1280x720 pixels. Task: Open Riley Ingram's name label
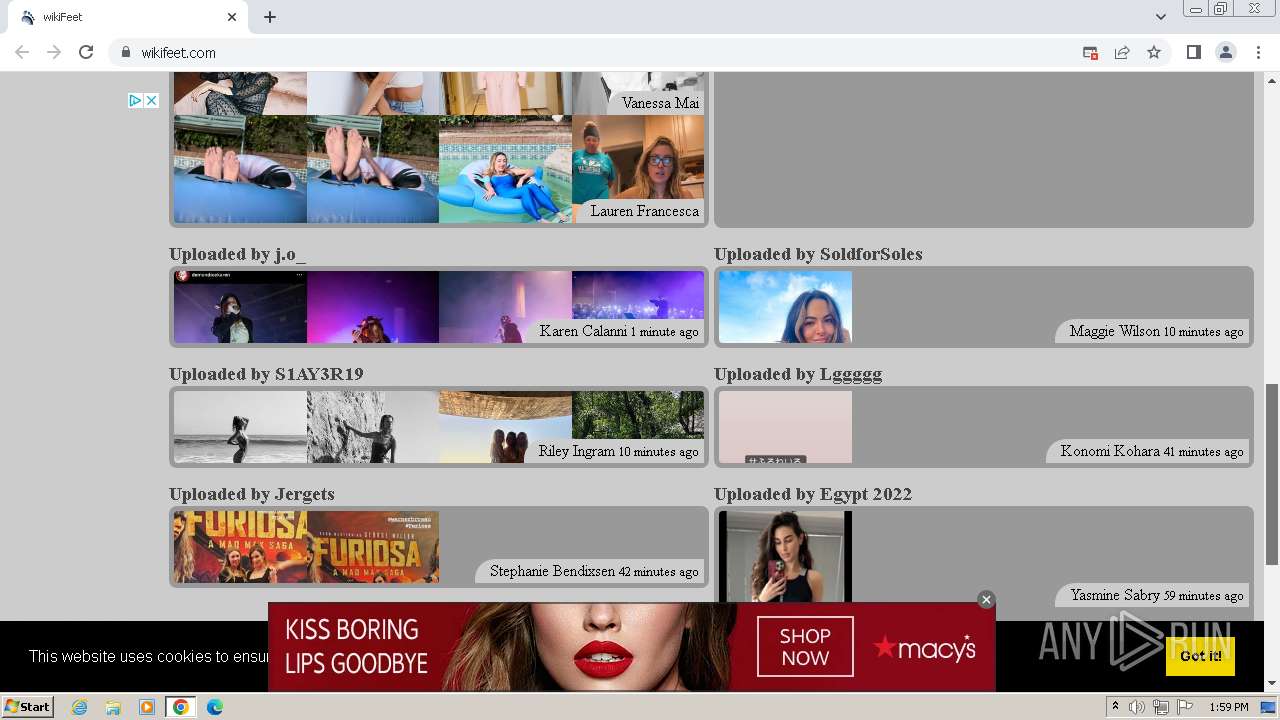[x=576, y=451]
